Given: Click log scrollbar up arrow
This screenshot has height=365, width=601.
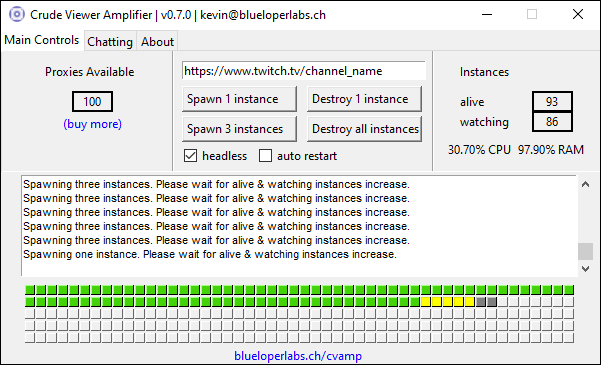Looking at the screenshot, I should 585,184.
